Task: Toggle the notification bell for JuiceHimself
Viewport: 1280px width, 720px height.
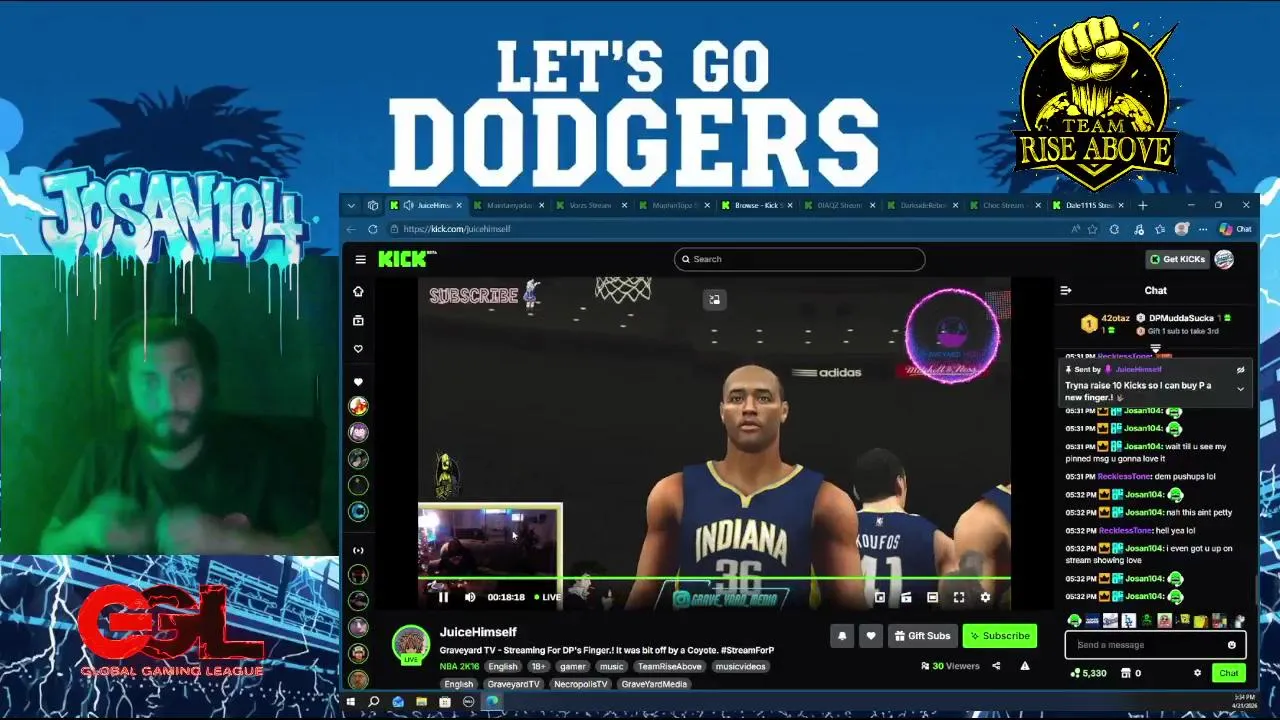Action: pos(842,636)
